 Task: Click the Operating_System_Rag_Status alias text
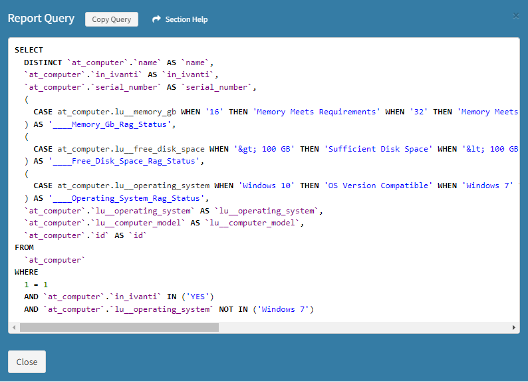point(129,198)
